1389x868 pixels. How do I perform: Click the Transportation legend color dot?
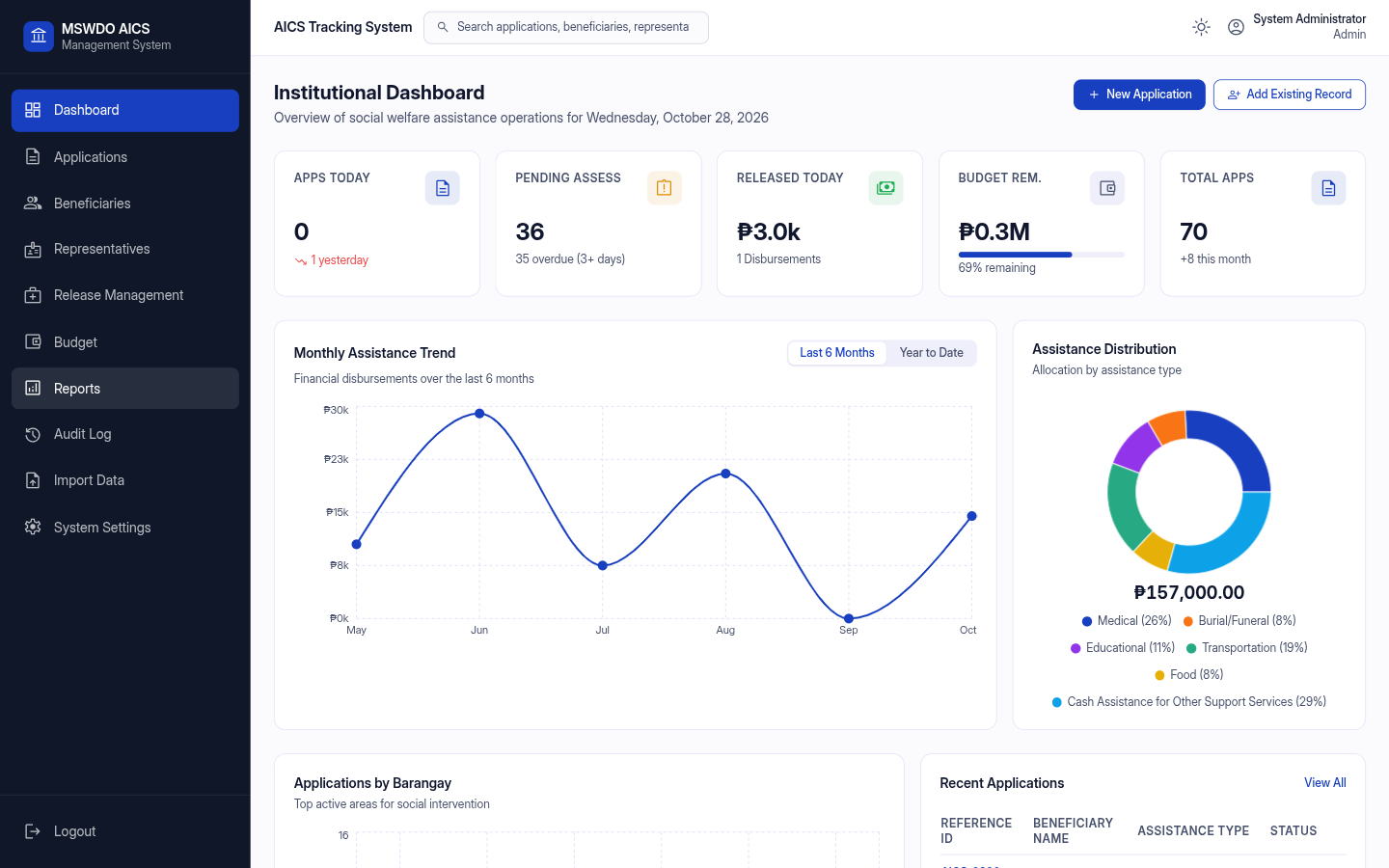1191,648
